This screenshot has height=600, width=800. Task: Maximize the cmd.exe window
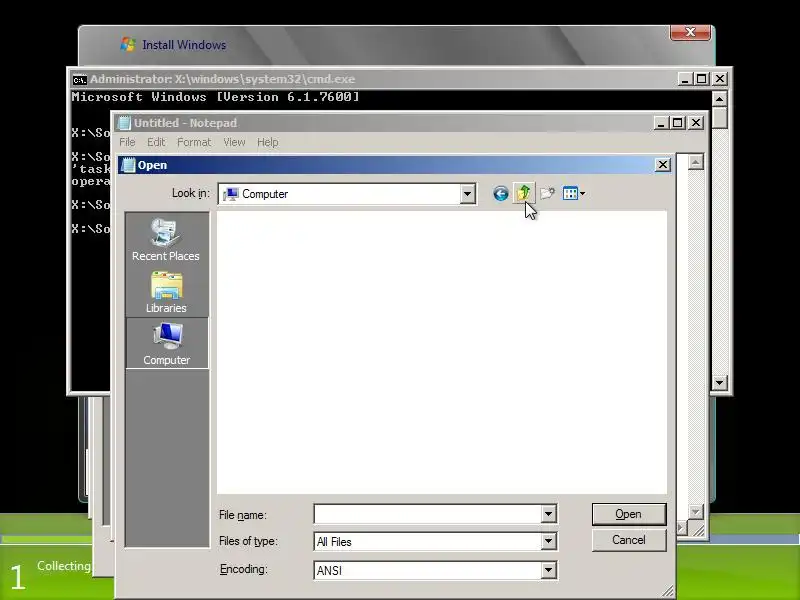pos(702,79)
